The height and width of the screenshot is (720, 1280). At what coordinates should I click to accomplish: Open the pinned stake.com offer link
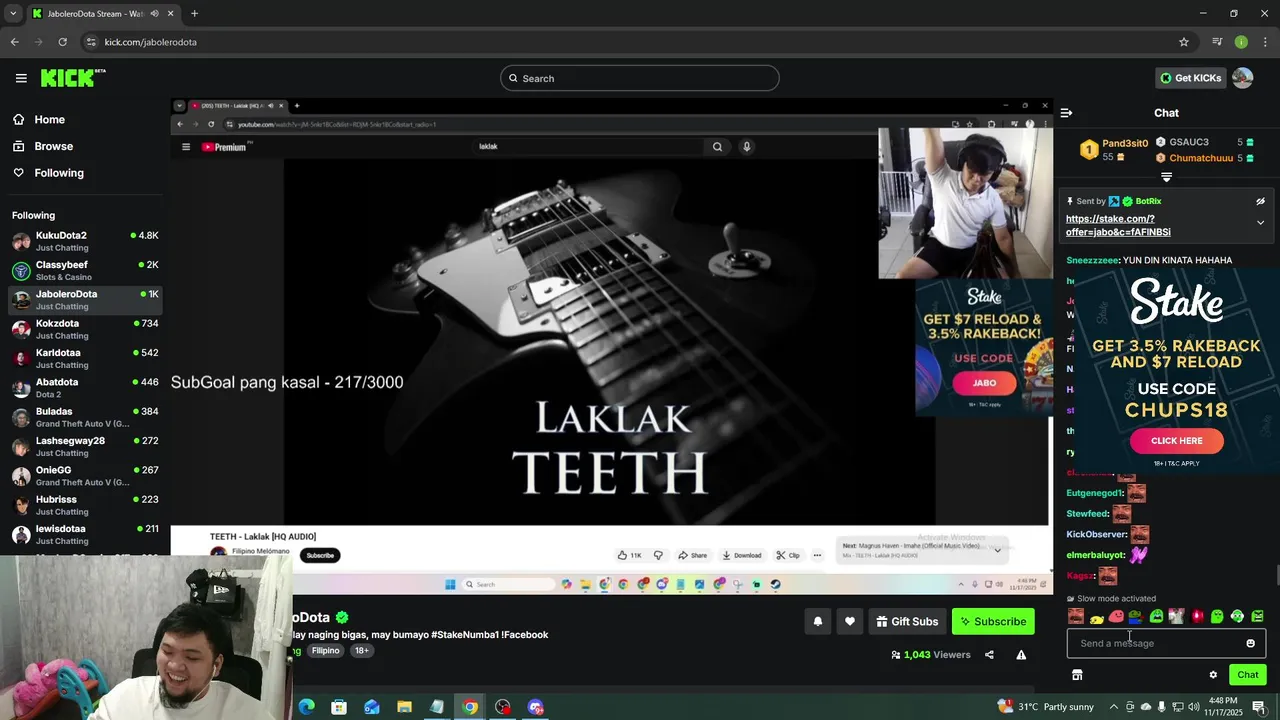[x=1118, y=225]
